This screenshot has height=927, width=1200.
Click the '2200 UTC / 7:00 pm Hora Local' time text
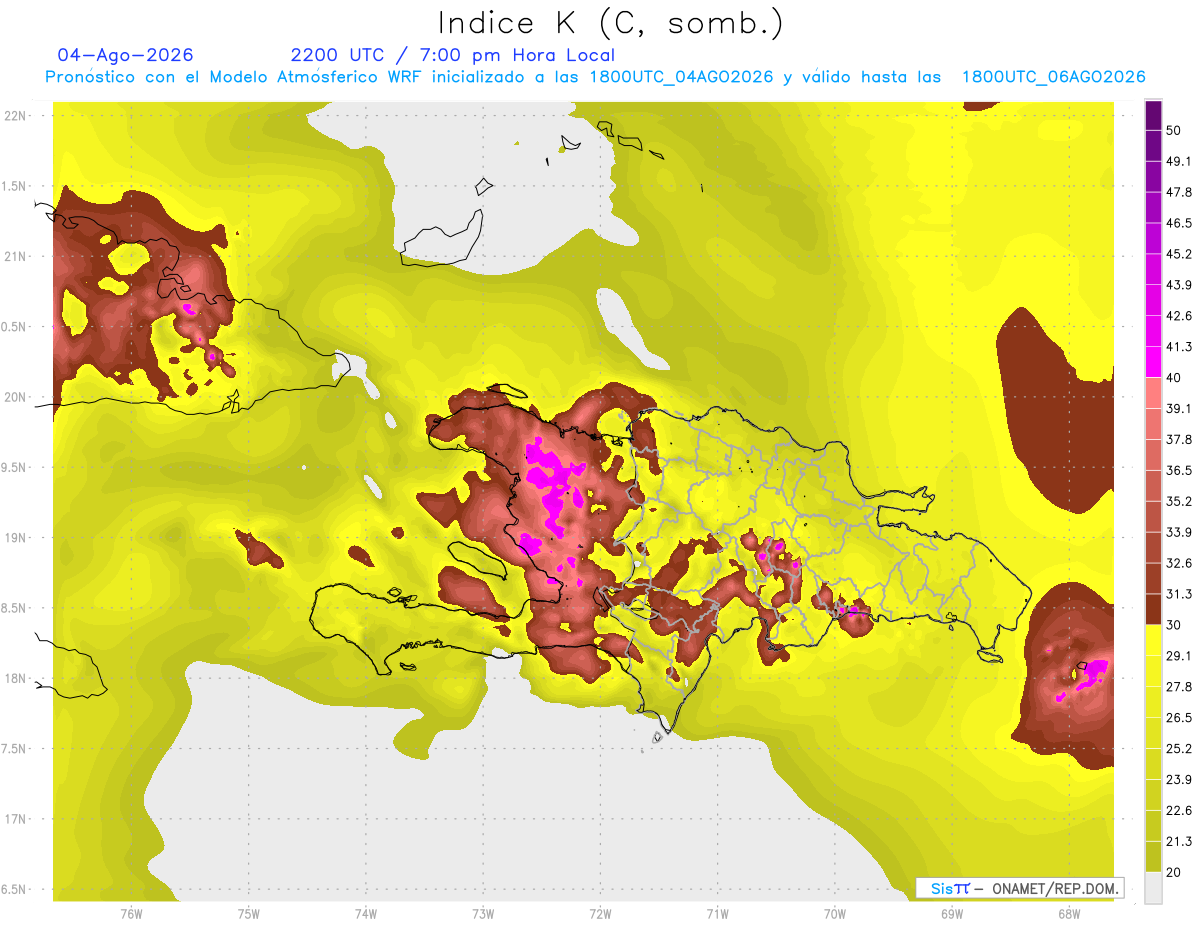pos(453,55)
